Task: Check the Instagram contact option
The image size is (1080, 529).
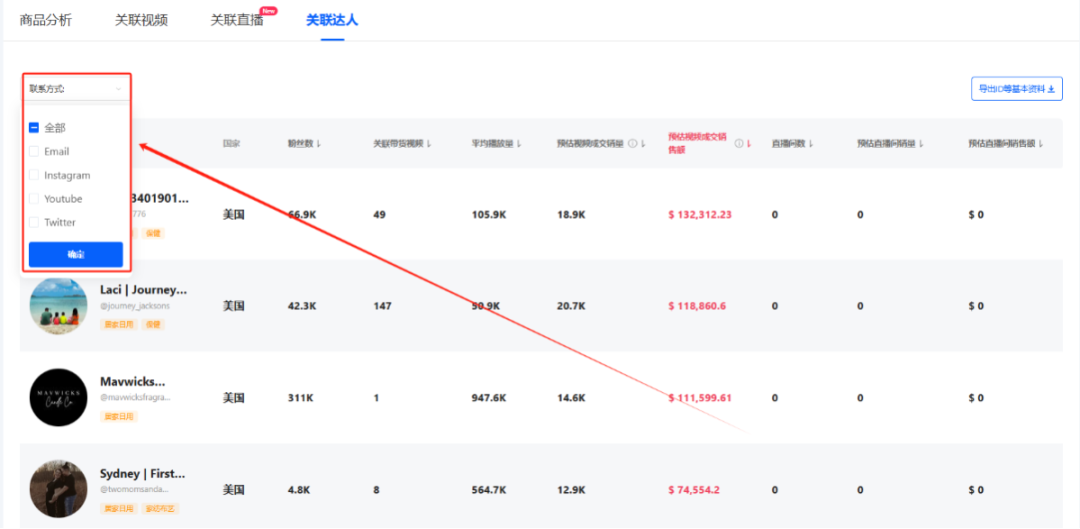Action: click(34, 175)
